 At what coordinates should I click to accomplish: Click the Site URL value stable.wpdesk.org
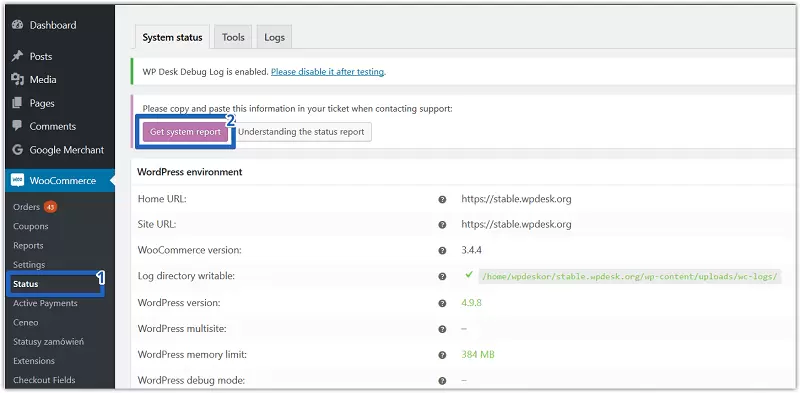tap(516, 225)
